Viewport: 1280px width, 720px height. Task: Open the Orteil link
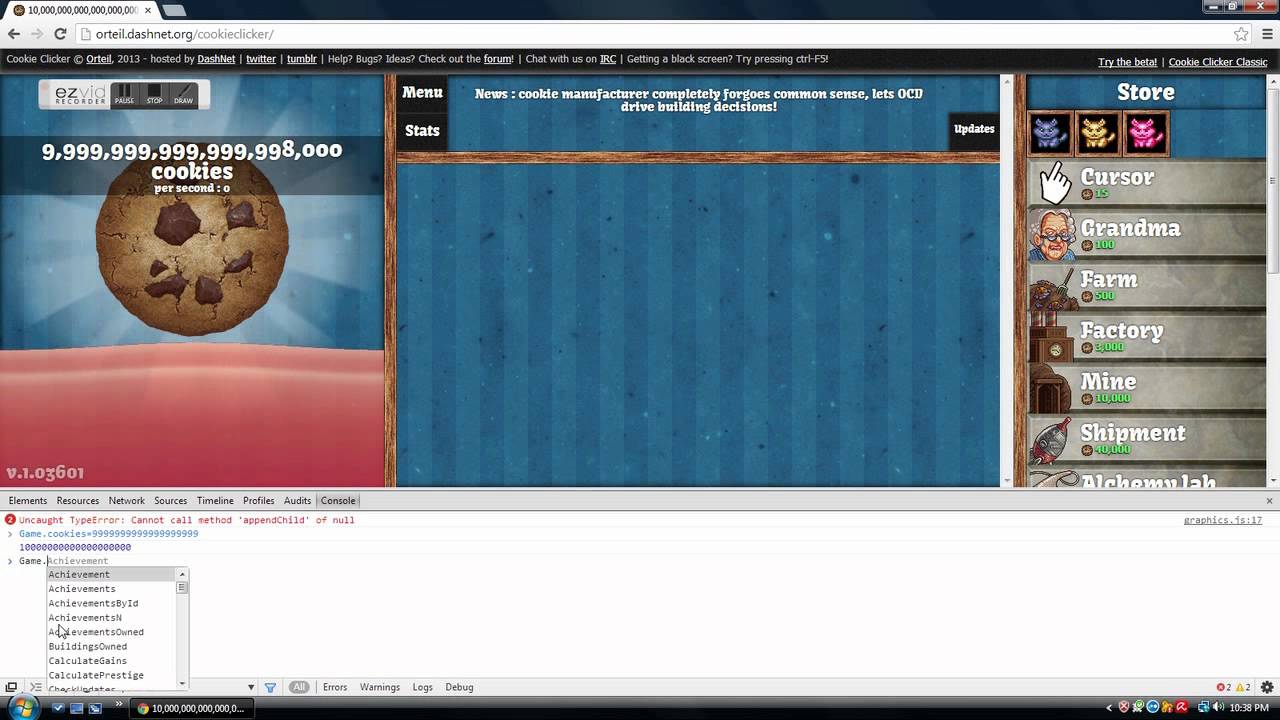point(99,59)
